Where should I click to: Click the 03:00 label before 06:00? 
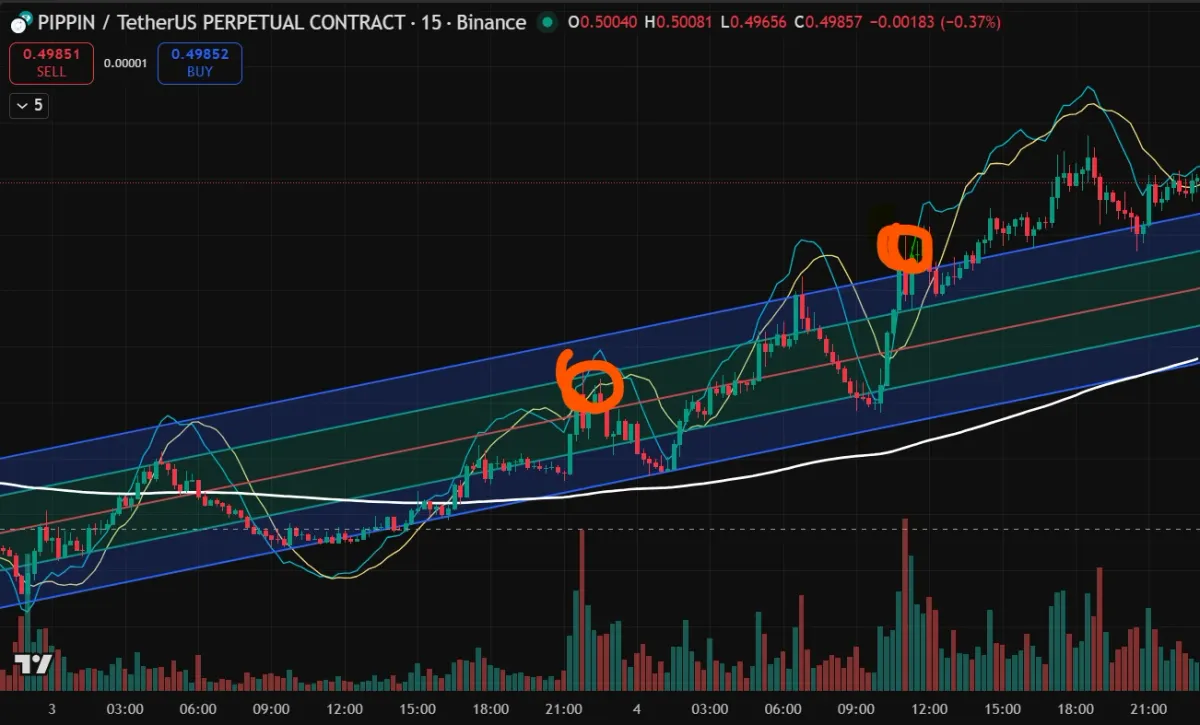pos(124,709)
